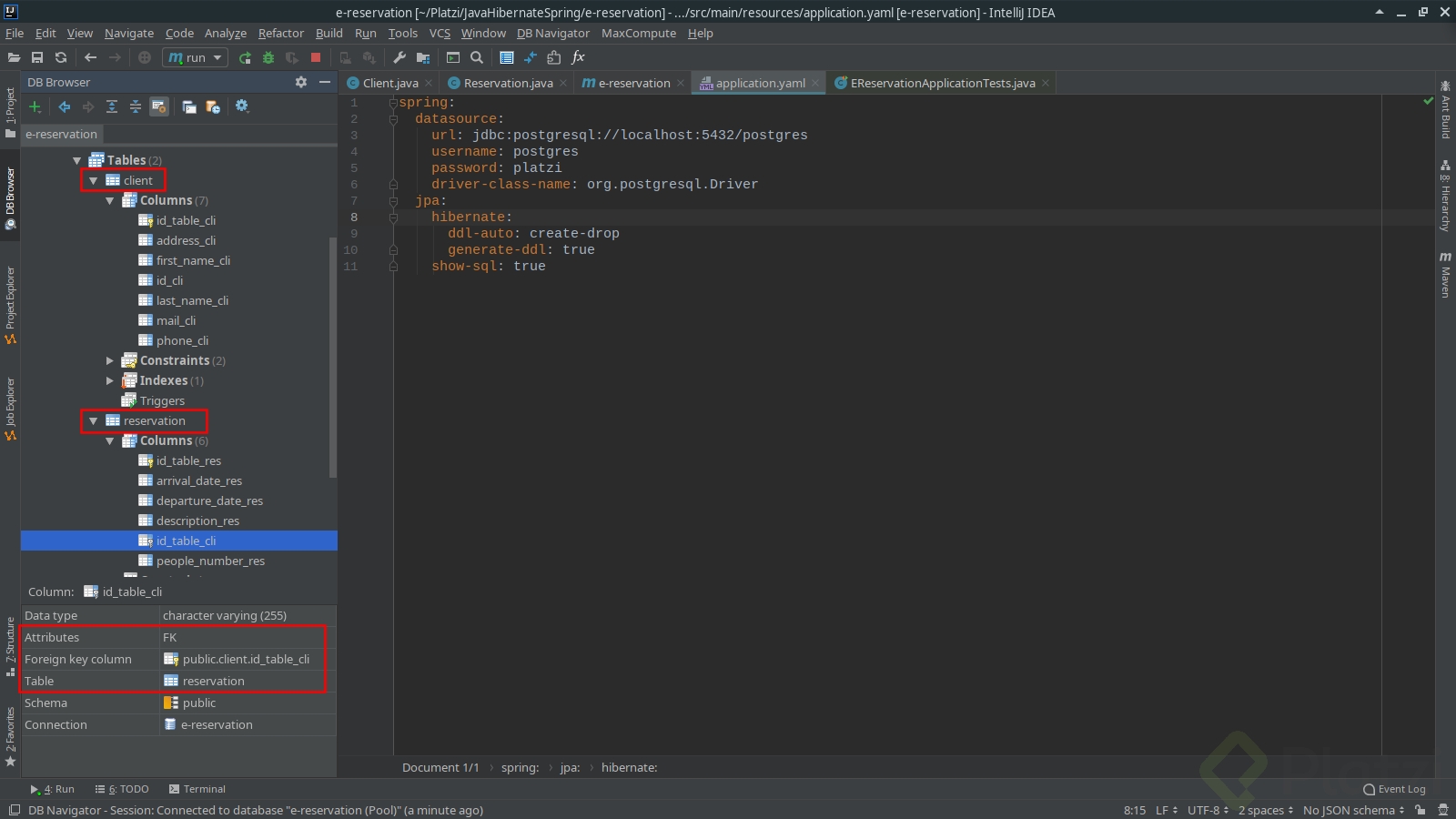Collapse reservation Columns (6) node
Image resolution: width=1456 pixels, height=819 pixels.
click(110, 440)
